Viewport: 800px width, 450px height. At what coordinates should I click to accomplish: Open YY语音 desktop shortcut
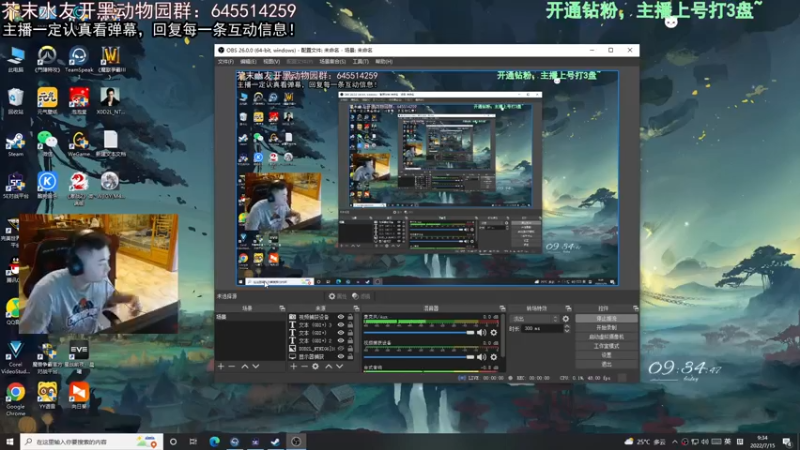coord(47,395)
